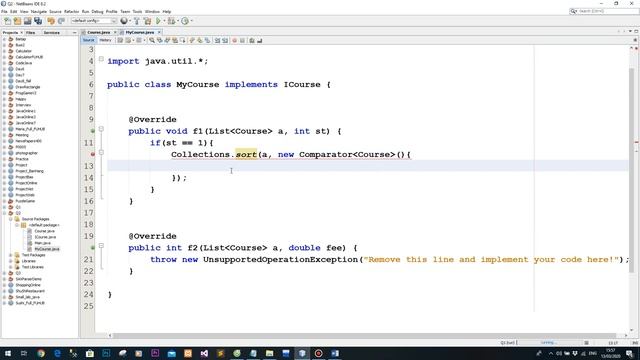
Task: Select ICourse.java in project tree
Action: pos(45,237)
